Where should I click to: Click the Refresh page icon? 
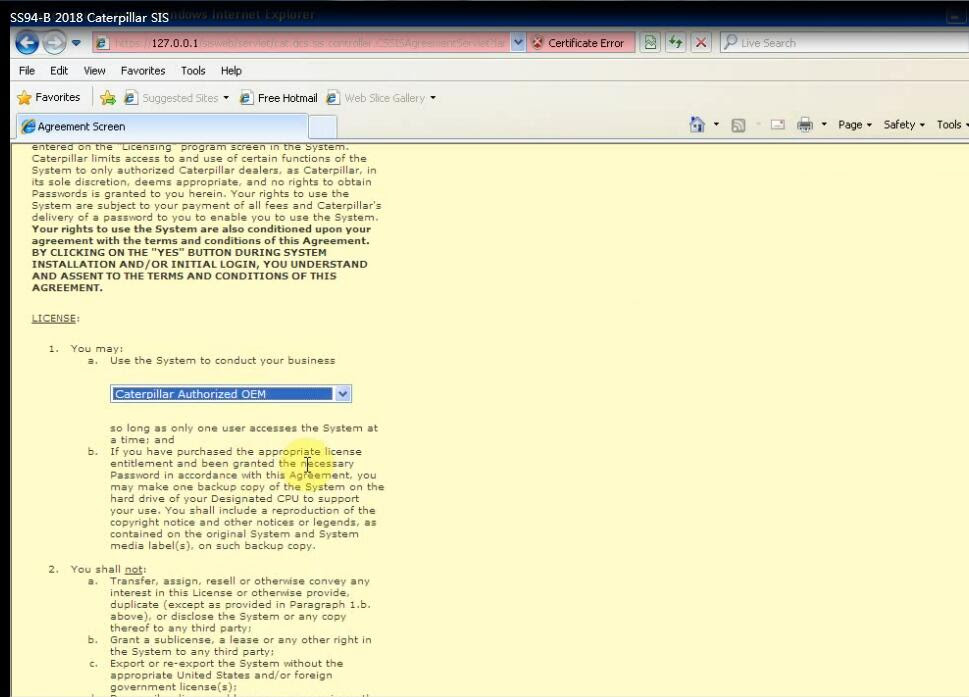(x=675, y=43)
